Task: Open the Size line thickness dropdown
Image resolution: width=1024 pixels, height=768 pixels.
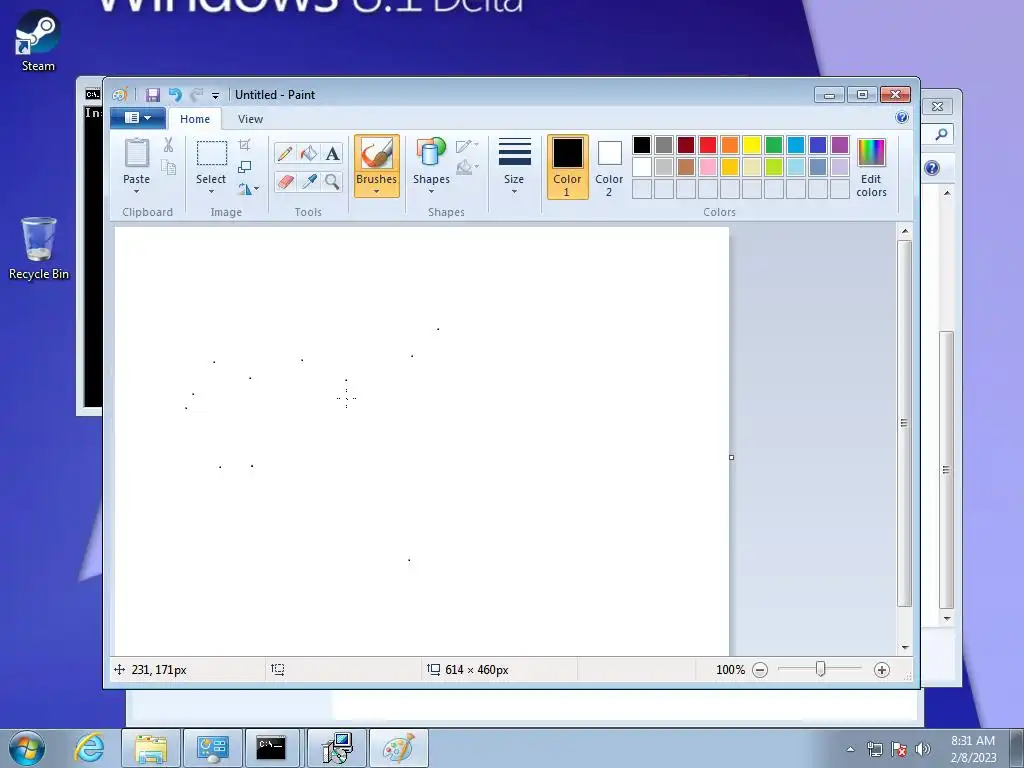Action: pos(515,166)
